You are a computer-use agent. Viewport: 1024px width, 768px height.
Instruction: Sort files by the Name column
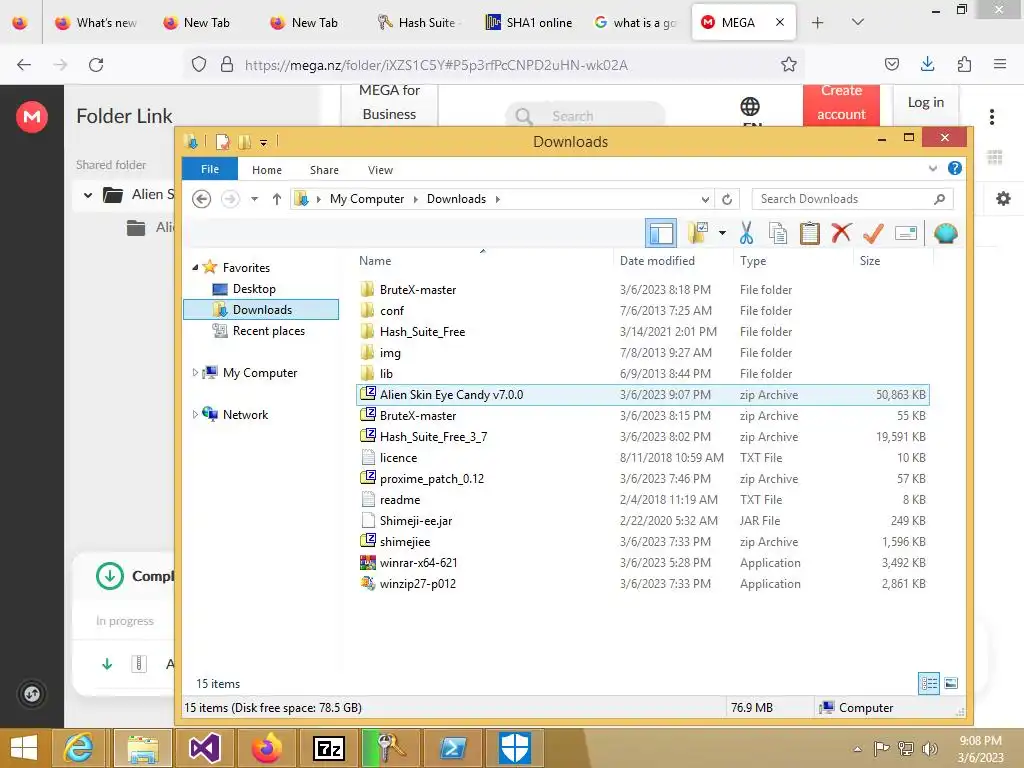[x=375, y=261]
